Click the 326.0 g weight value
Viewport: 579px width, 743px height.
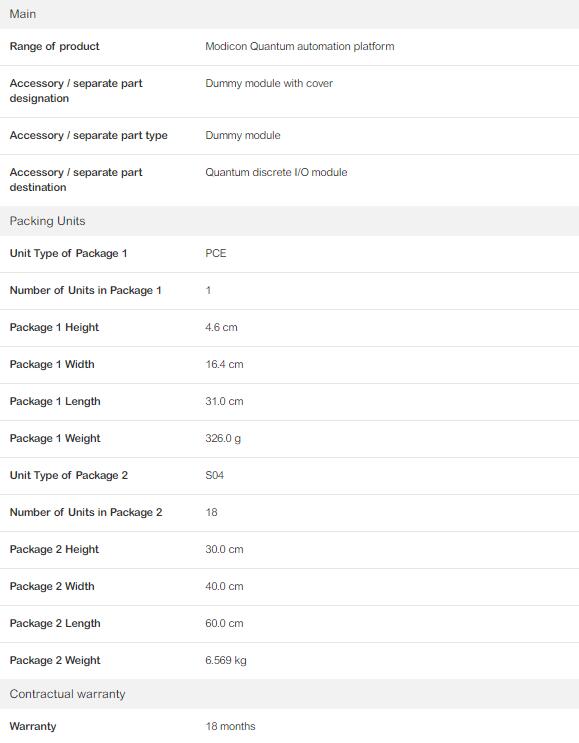click(223, 438)
